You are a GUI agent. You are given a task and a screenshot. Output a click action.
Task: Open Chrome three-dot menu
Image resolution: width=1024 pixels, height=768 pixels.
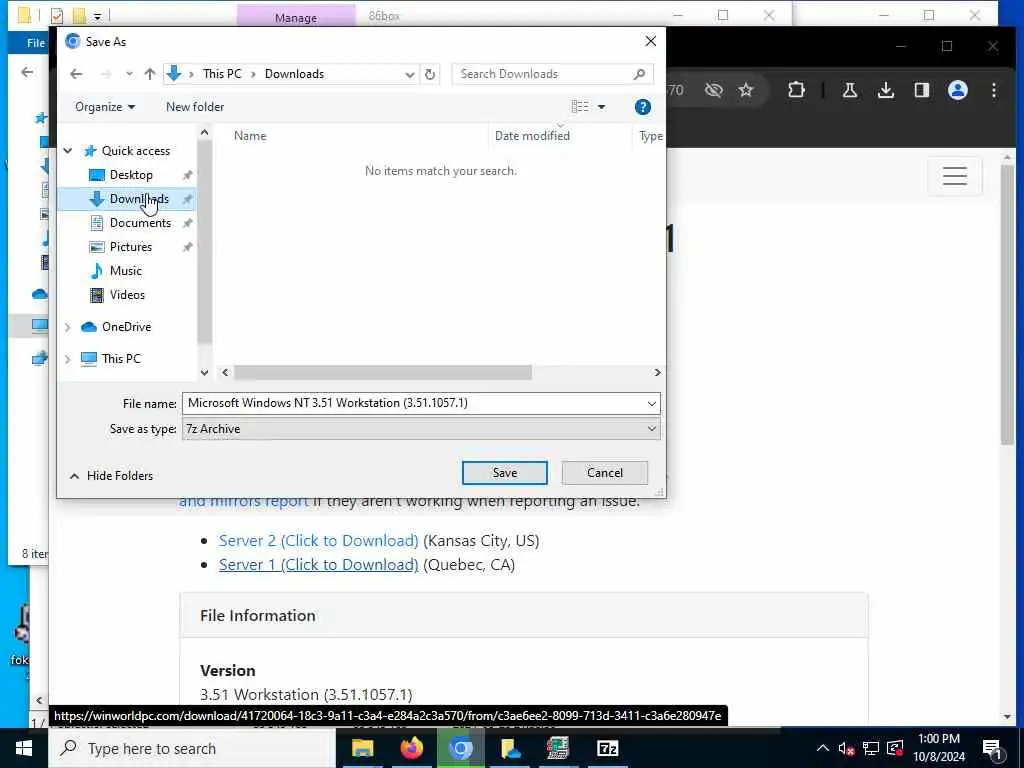[x=993, y=90]
